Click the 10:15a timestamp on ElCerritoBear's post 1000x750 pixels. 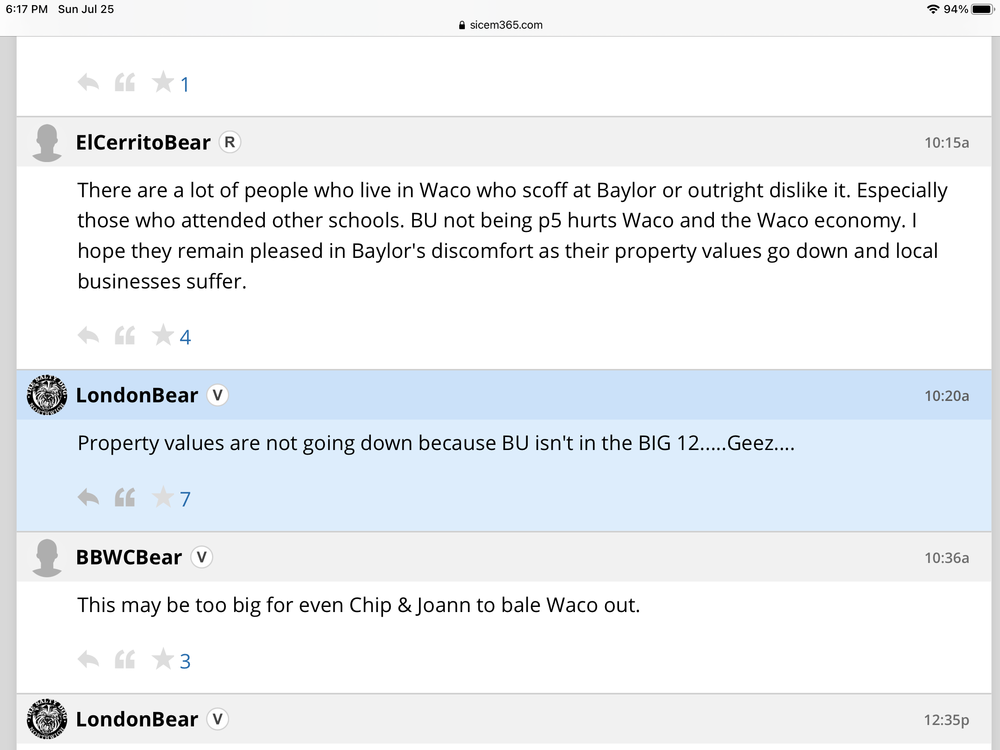pos(946,142)
